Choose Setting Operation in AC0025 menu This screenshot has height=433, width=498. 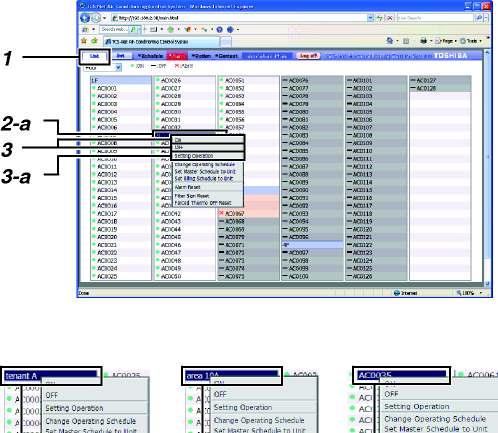click(438, 407)
